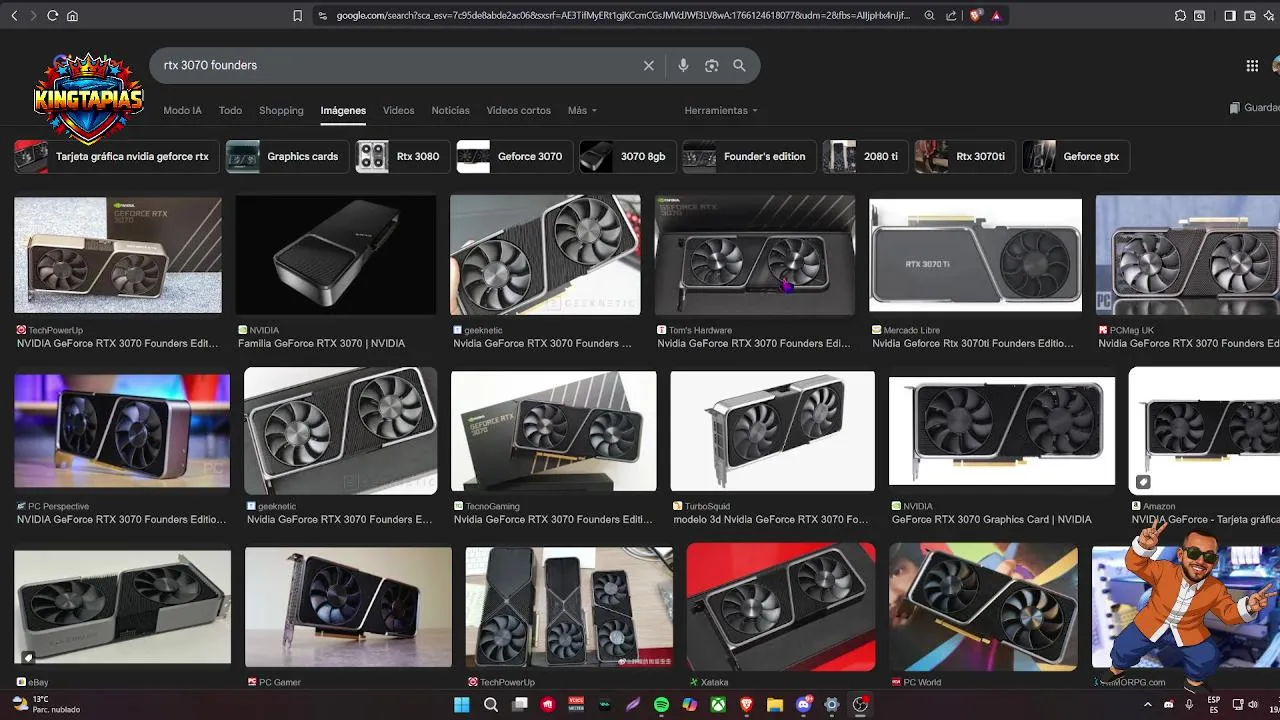This screenshot has height=720, width=1280.
Task: Toggle the browser sidebar panel icon
Action: click(1230, 16)
